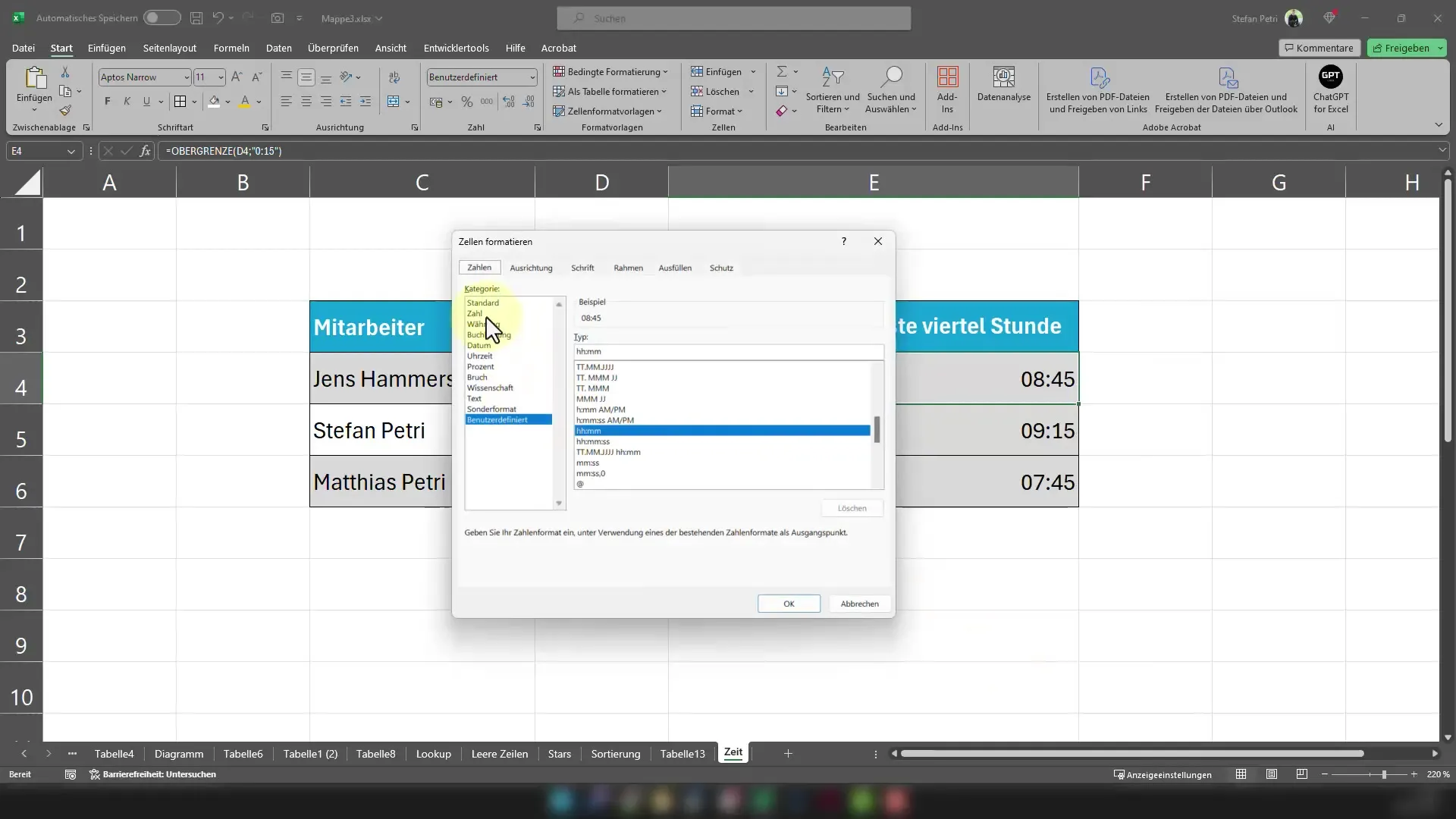Switch to the Rahmen tab
Image resolution: width=1456 pixels, height=819 pixels.
coord(628,267)
